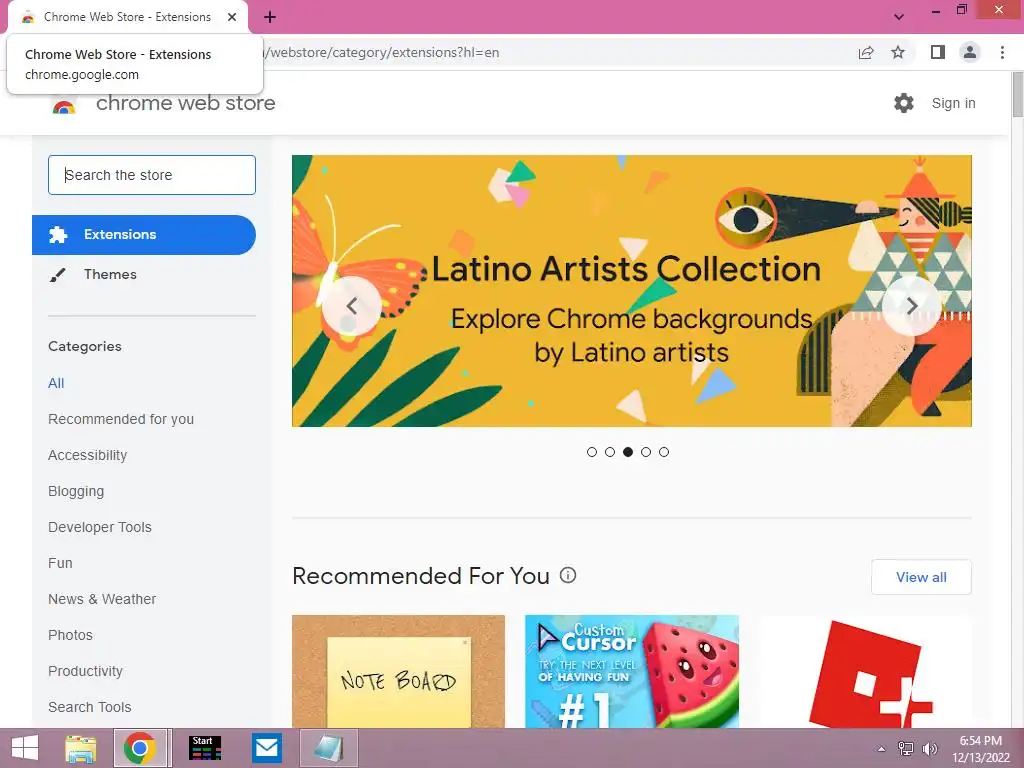Select the third carousel dot
Viewport: 1024px width, 768px height.
[x=628, y=452]
